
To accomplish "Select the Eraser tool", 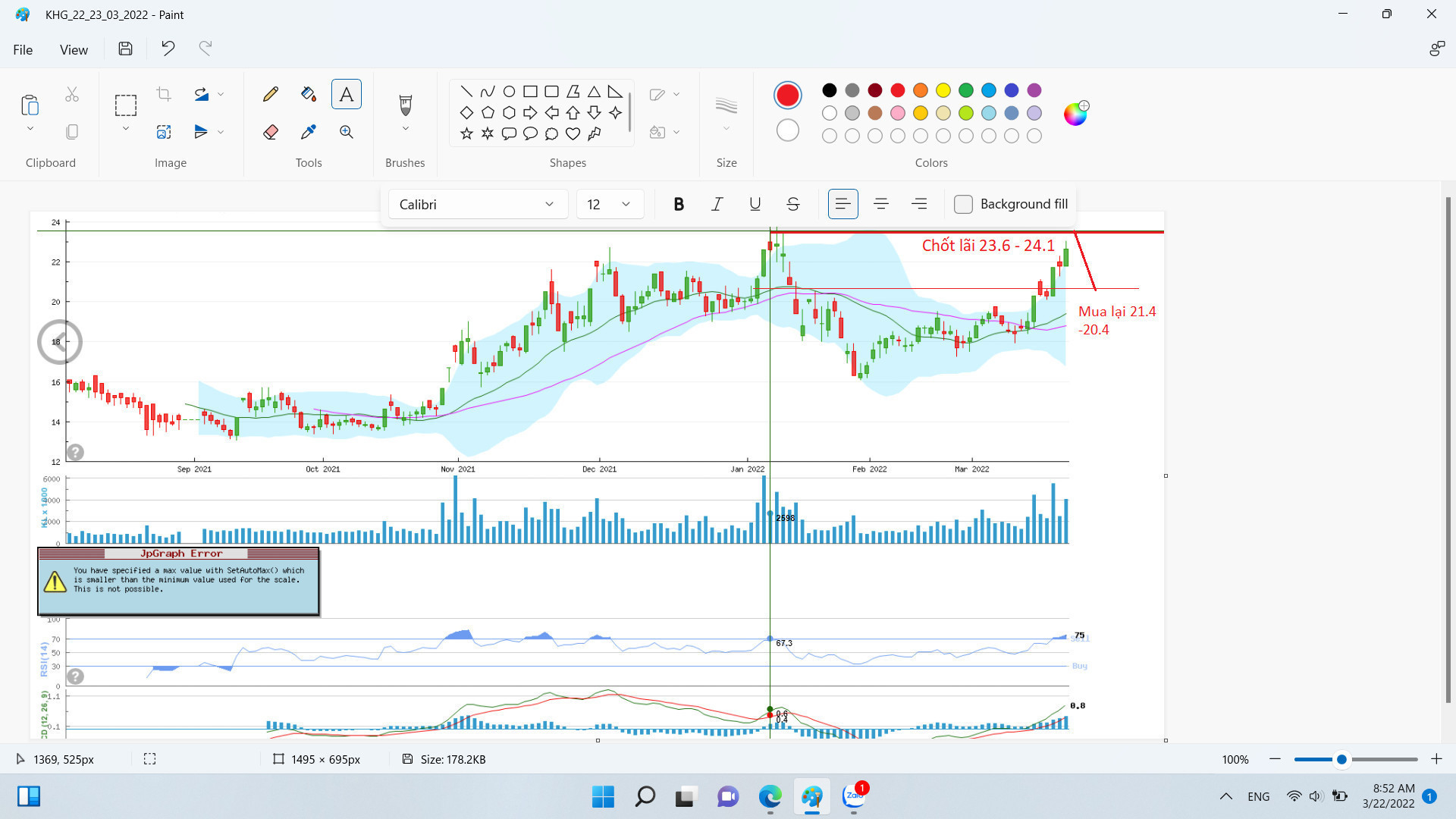I will (x=270, y=132).
